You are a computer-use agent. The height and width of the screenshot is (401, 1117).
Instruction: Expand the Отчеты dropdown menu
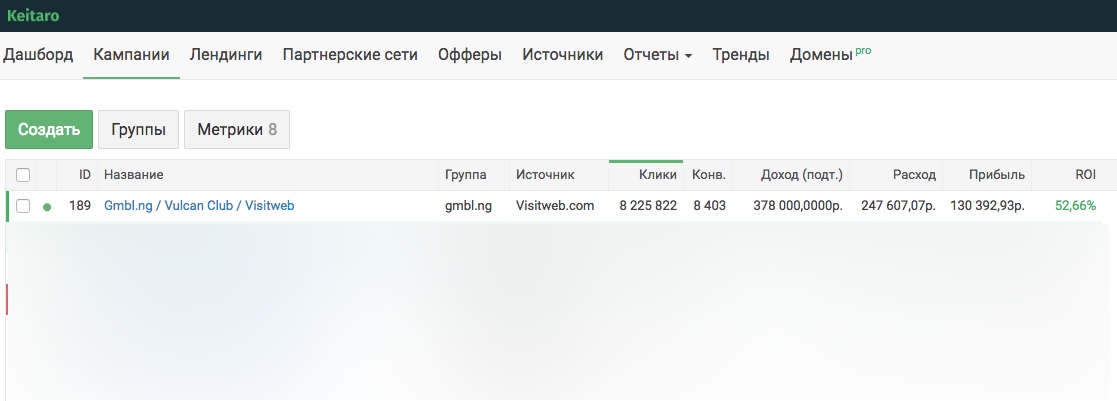tap(658, 55)
